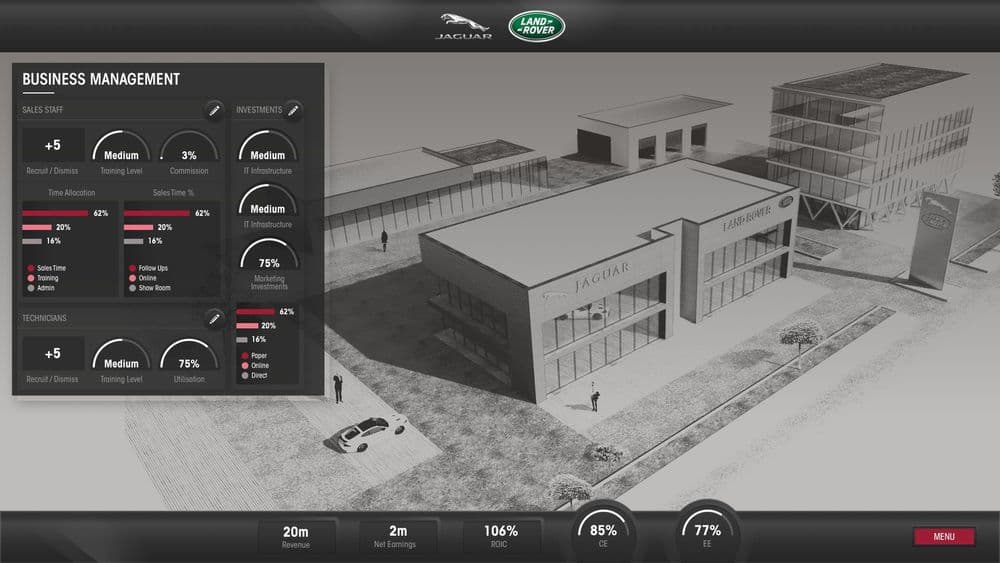Click the Sales Time legend dot
This screenshot has height=563, width=1000.
31,268
